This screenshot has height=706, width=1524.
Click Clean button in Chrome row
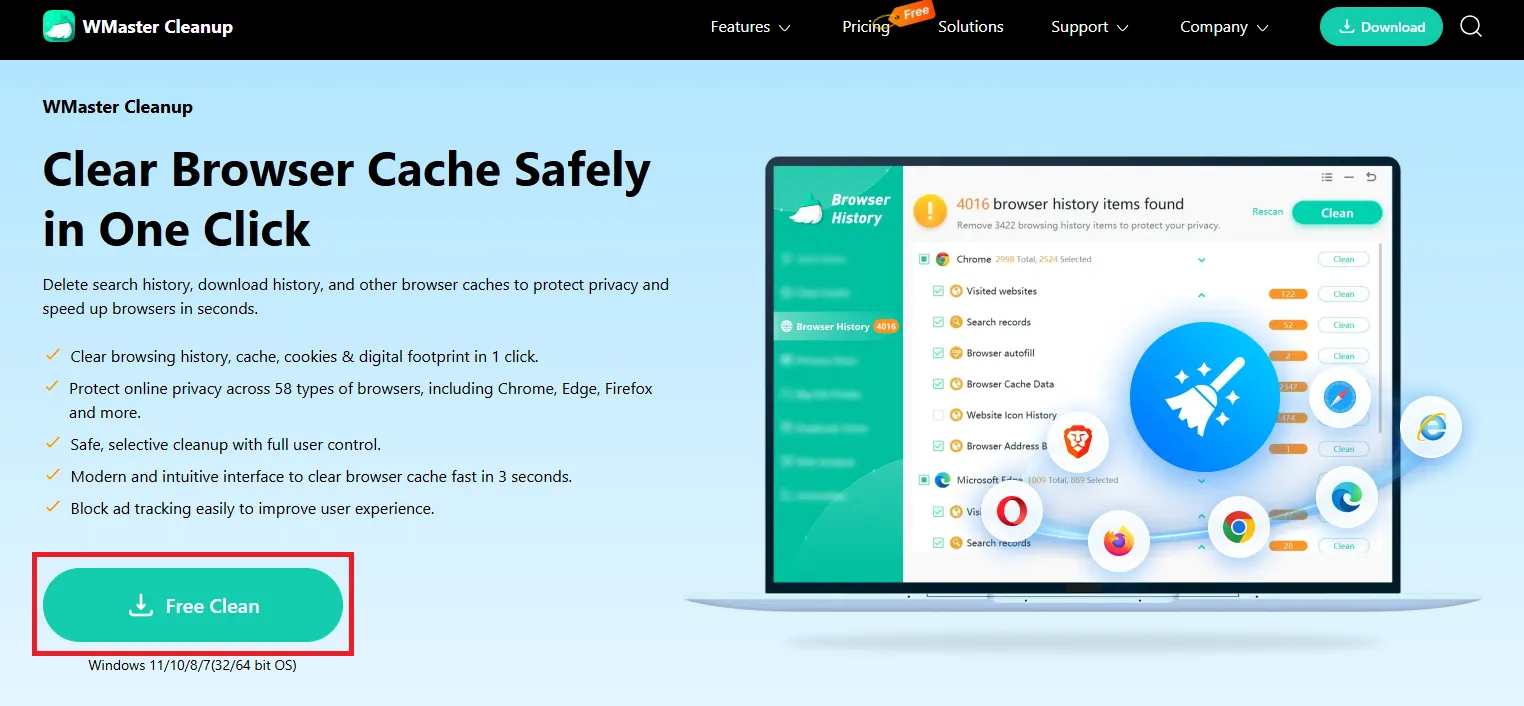1343,259
